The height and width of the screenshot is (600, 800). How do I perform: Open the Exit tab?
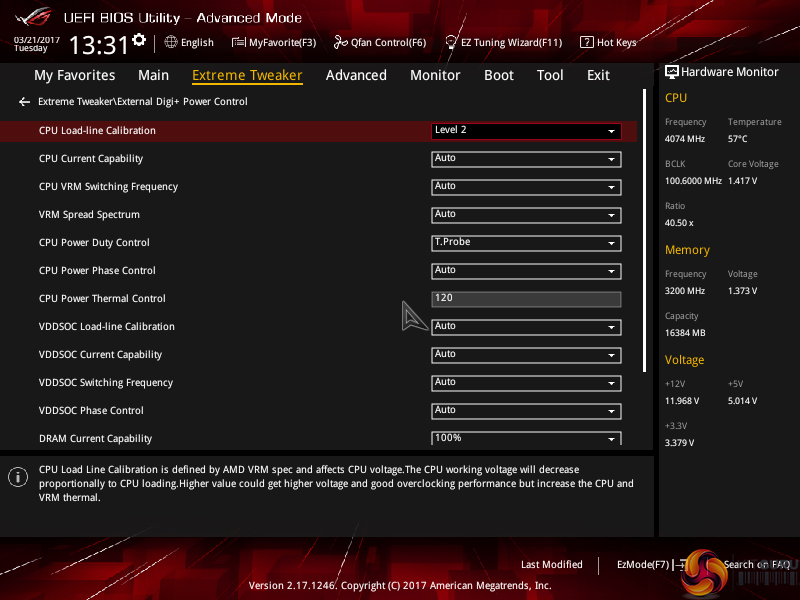pos(598,76)
